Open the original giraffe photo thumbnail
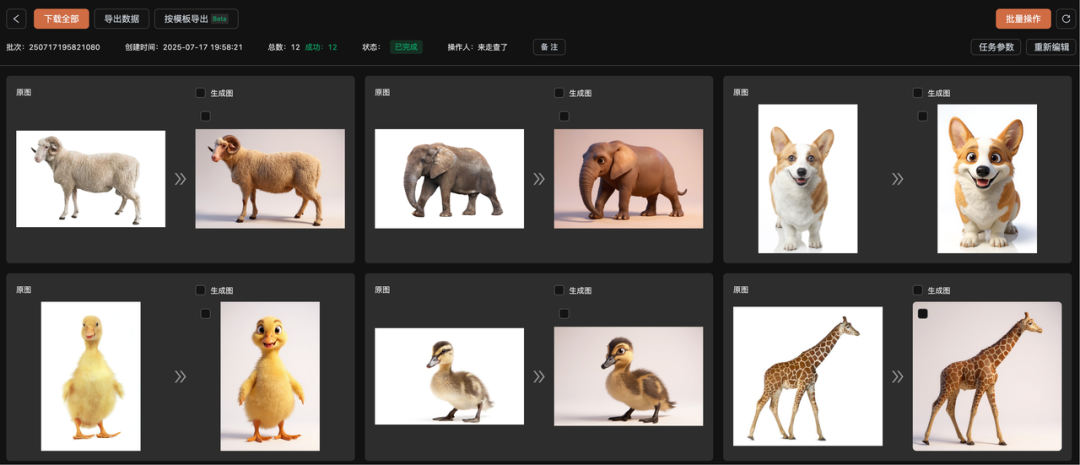The image size is (1080, 465). point(807,376)
